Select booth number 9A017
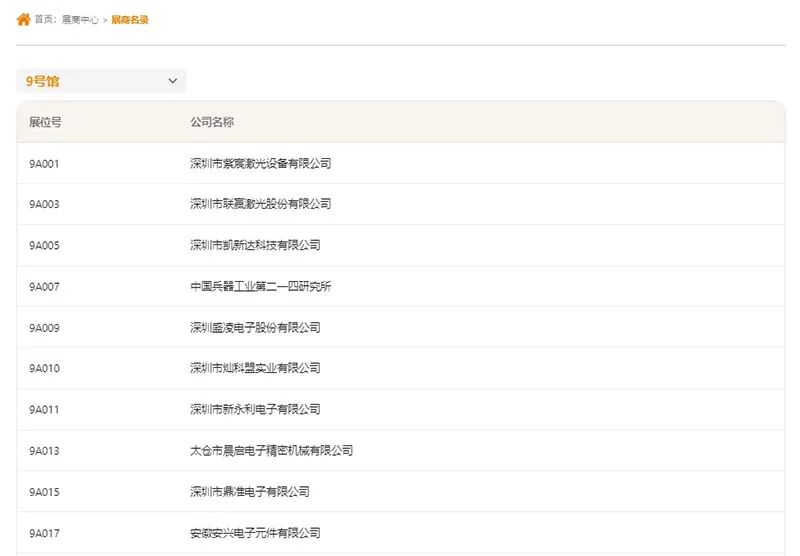The image size is (800, 556). point(44,534)
